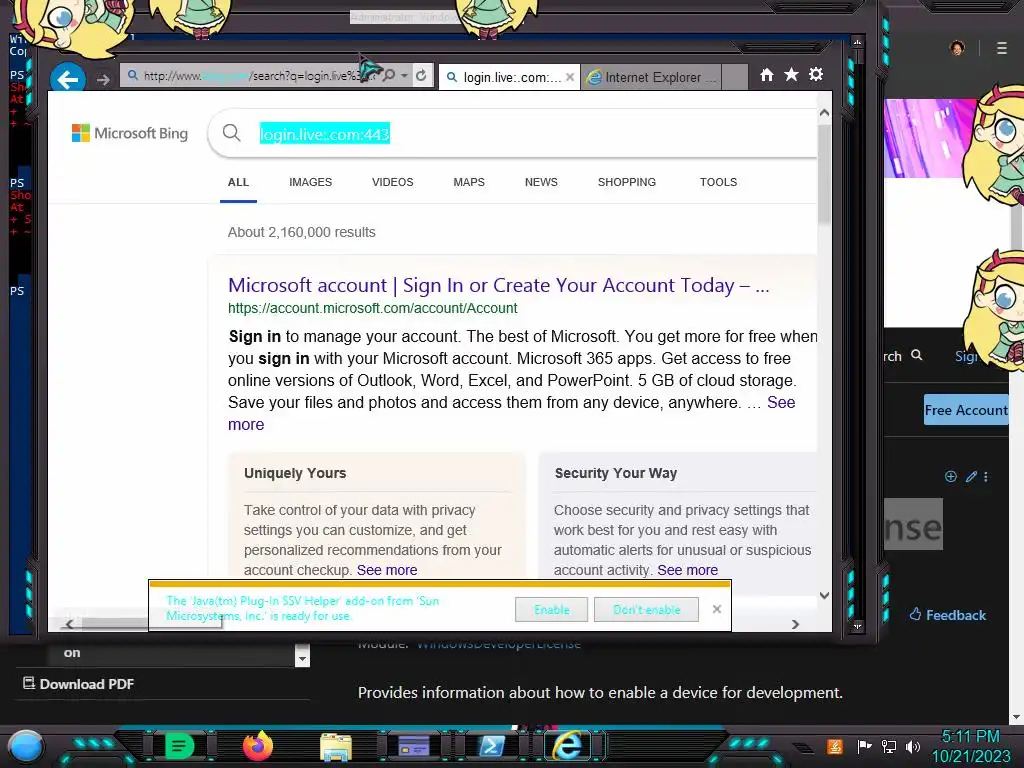Click the Java update tray icon
This screenshot has width=1024, height=768.
[x=835, y=746]
